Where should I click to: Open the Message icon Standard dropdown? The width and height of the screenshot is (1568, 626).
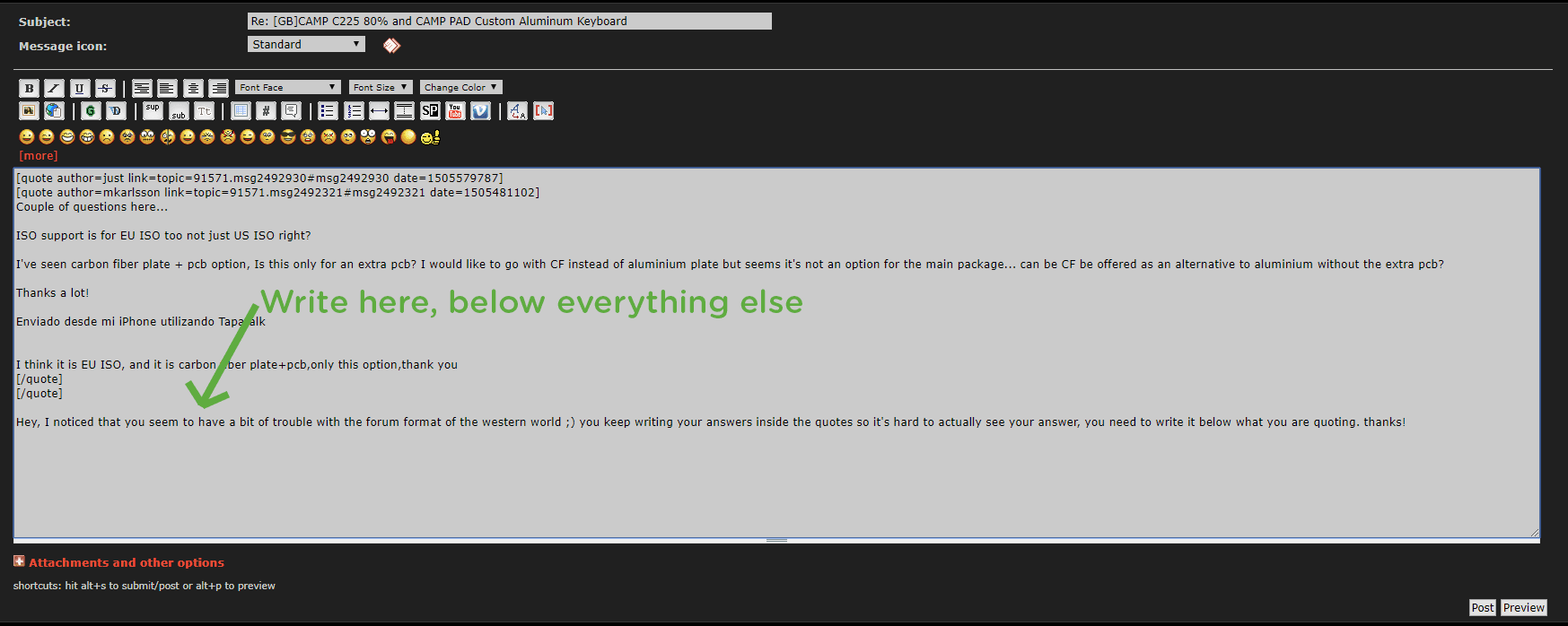306,44
